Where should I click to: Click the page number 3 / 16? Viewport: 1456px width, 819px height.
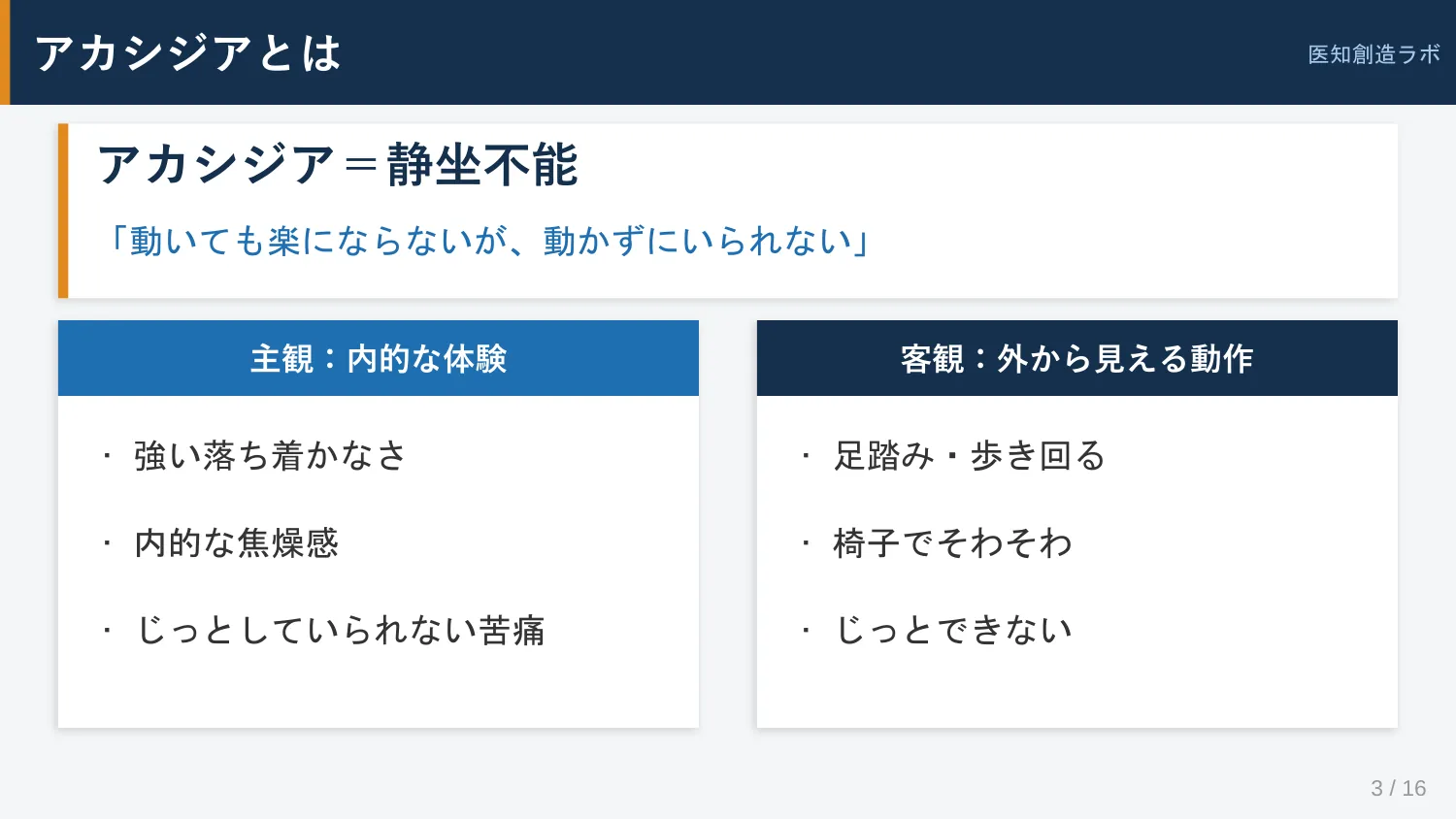tap(1399, 788)
